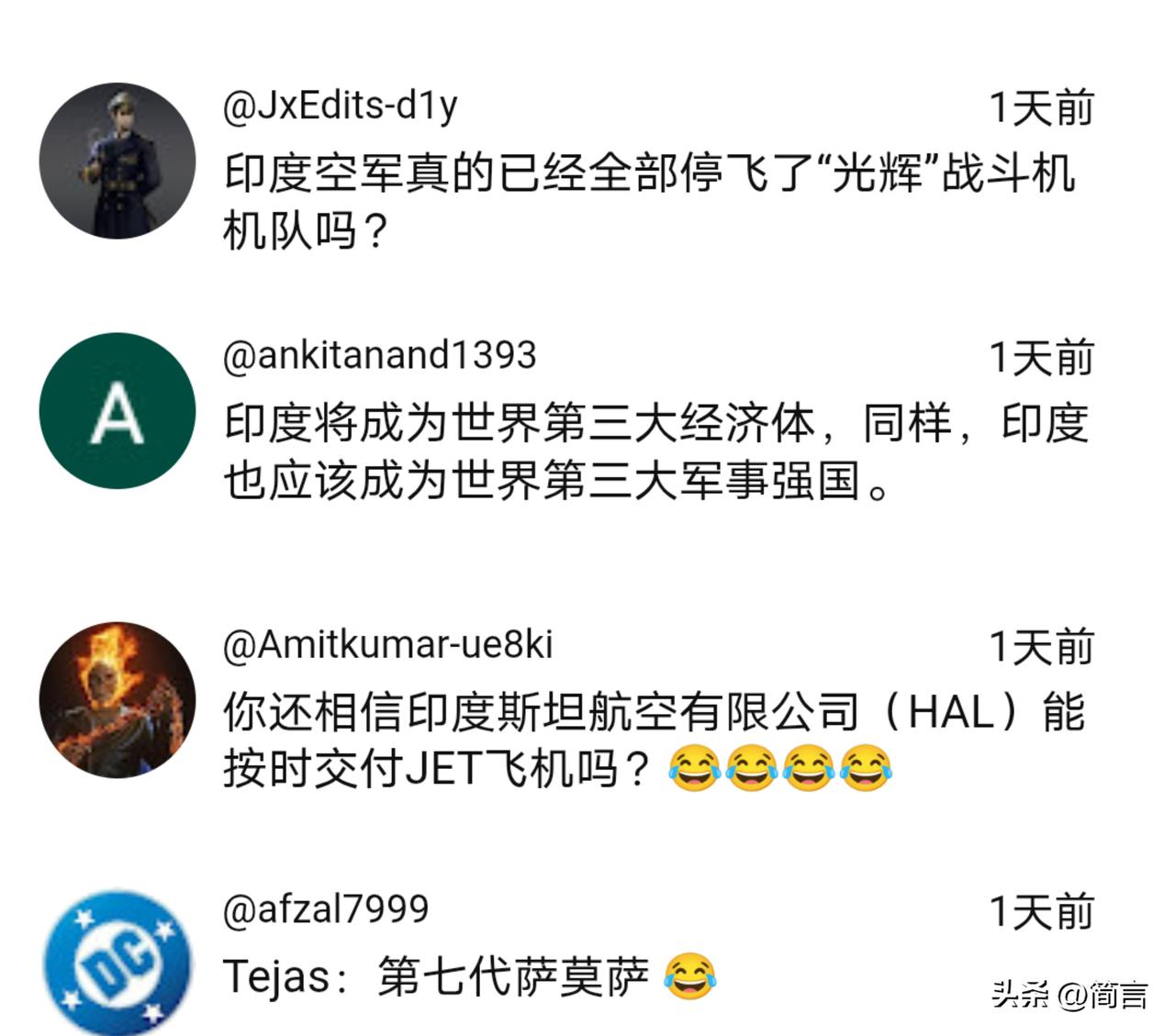Tap the second line 机队吗？ of first comment
This screenshot has height=1036, width=1175.
[x=308, y=230]
